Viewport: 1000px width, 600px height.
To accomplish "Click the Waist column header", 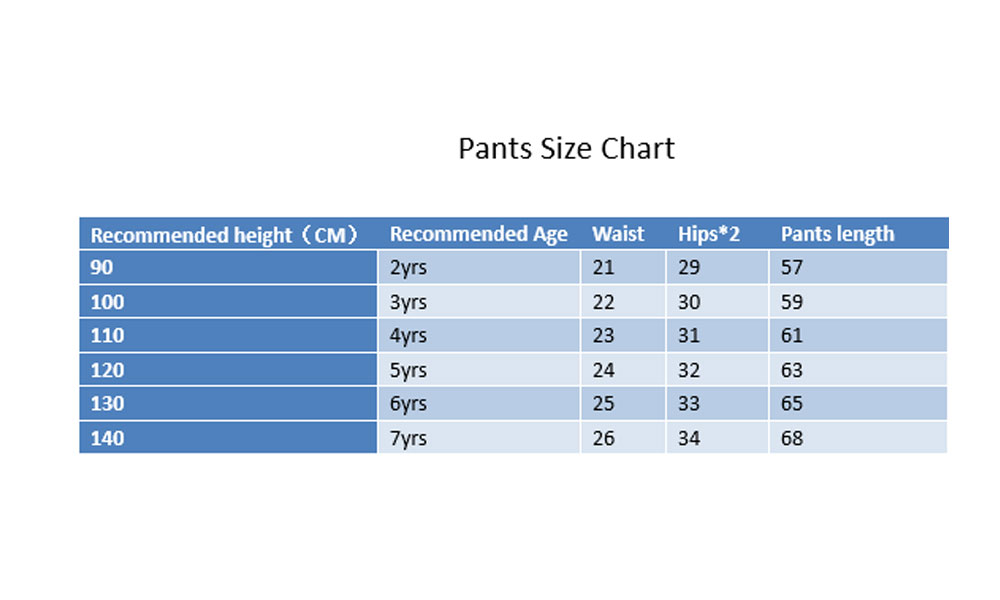I will 618,234.
